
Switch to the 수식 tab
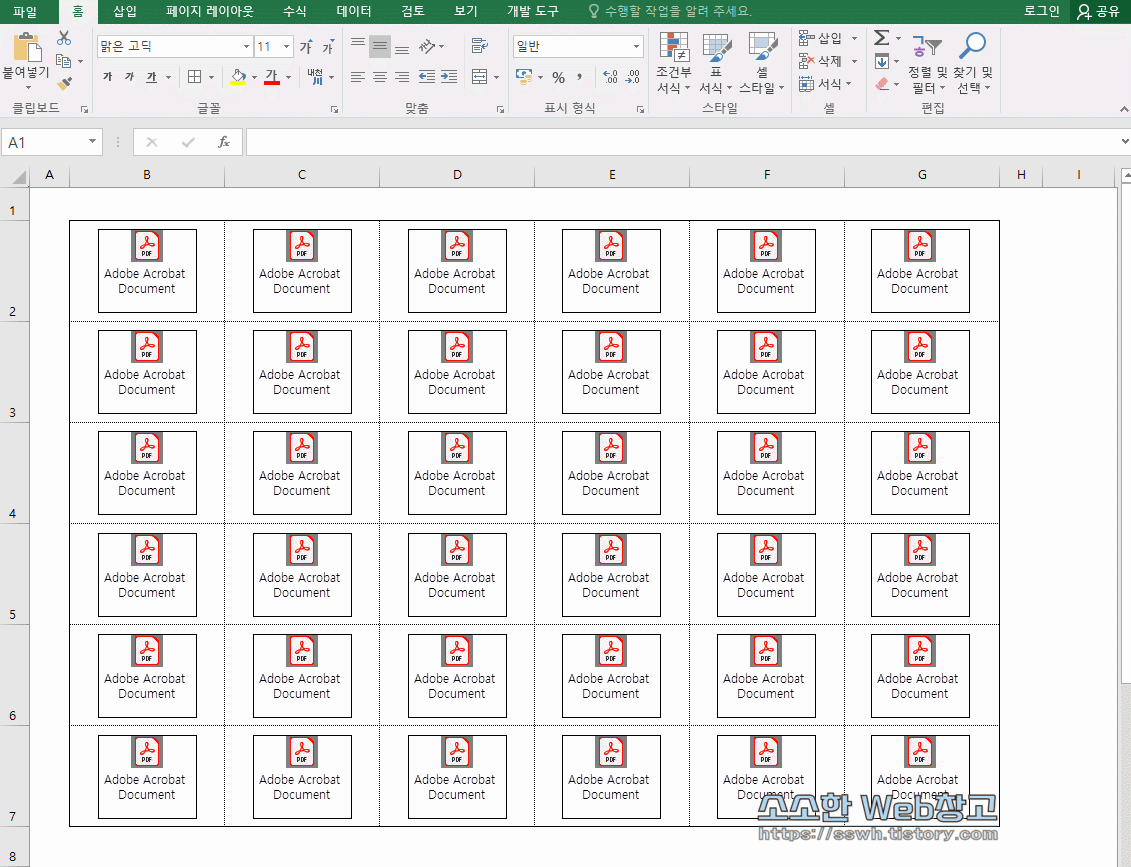[294, 12]
